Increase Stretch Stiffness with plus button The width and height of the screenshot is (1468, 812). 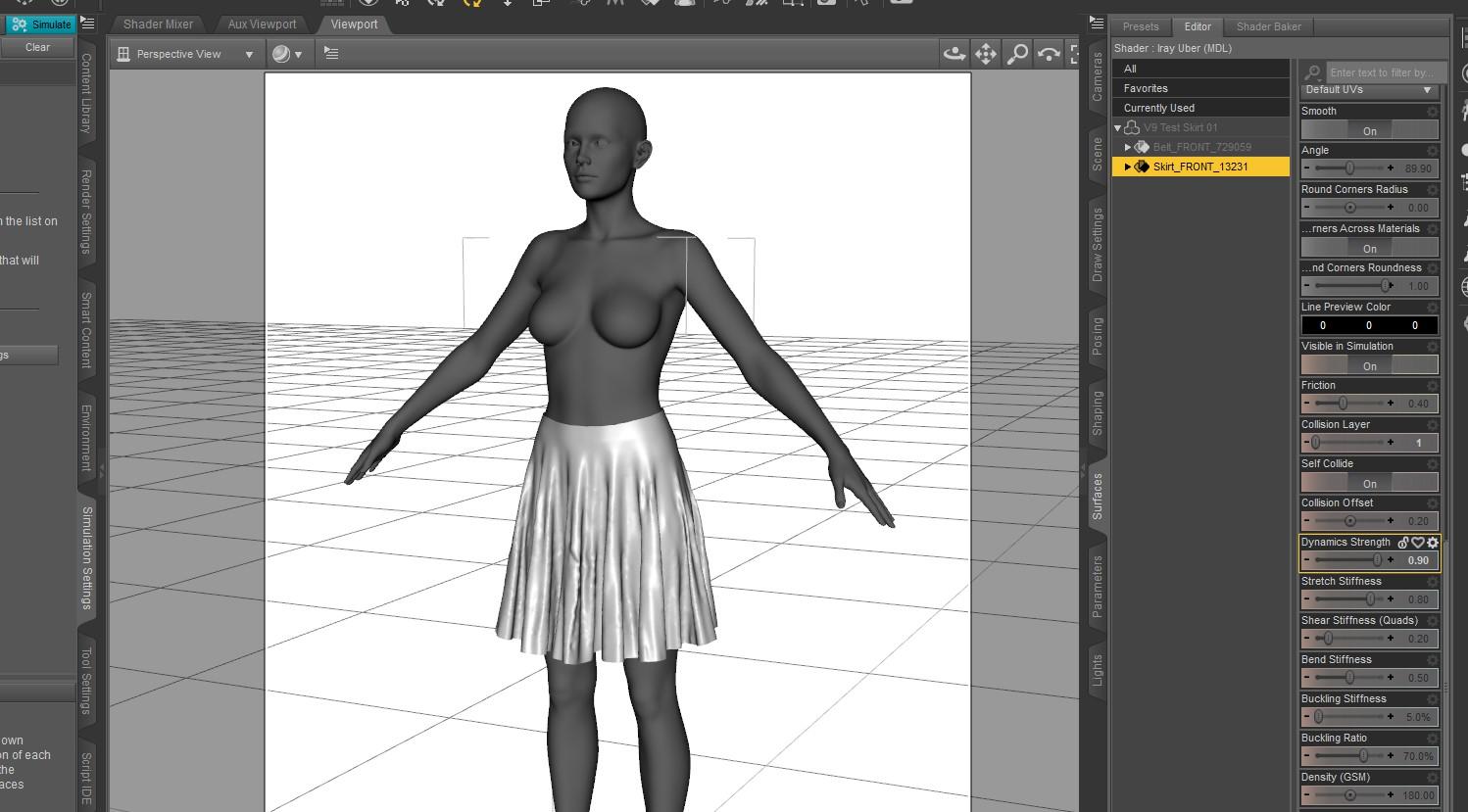[x=1391, y=599]
